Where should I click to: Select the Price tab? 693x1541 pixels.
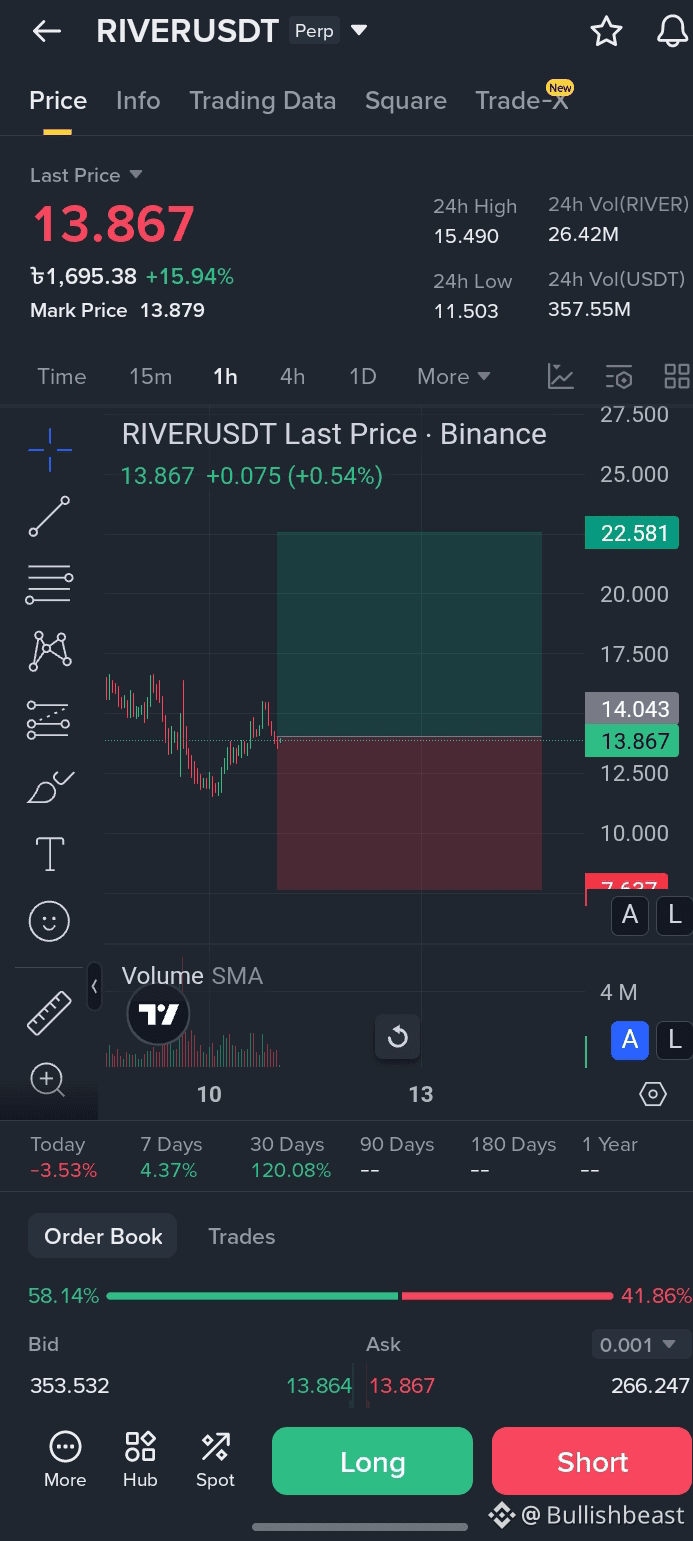pos(58,101)
